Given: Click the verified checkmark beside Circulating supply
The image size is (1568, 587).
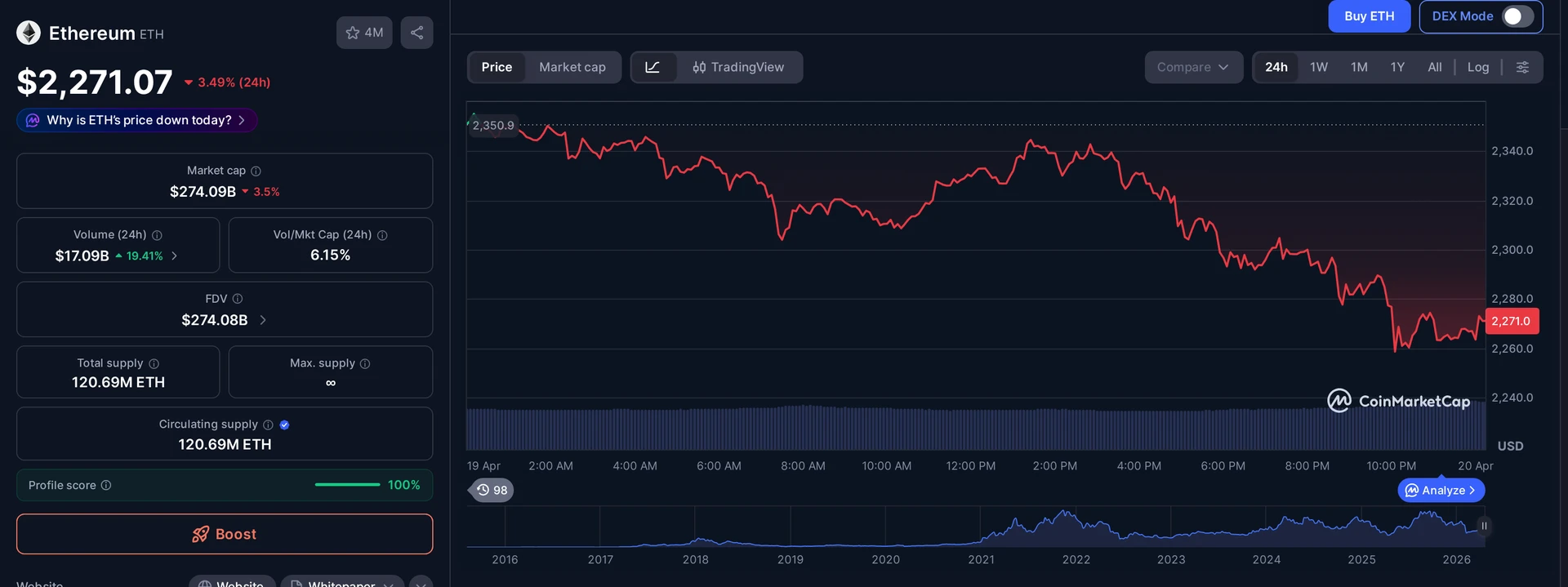Looking at the screenshot, I should click(x=284, y=425).
